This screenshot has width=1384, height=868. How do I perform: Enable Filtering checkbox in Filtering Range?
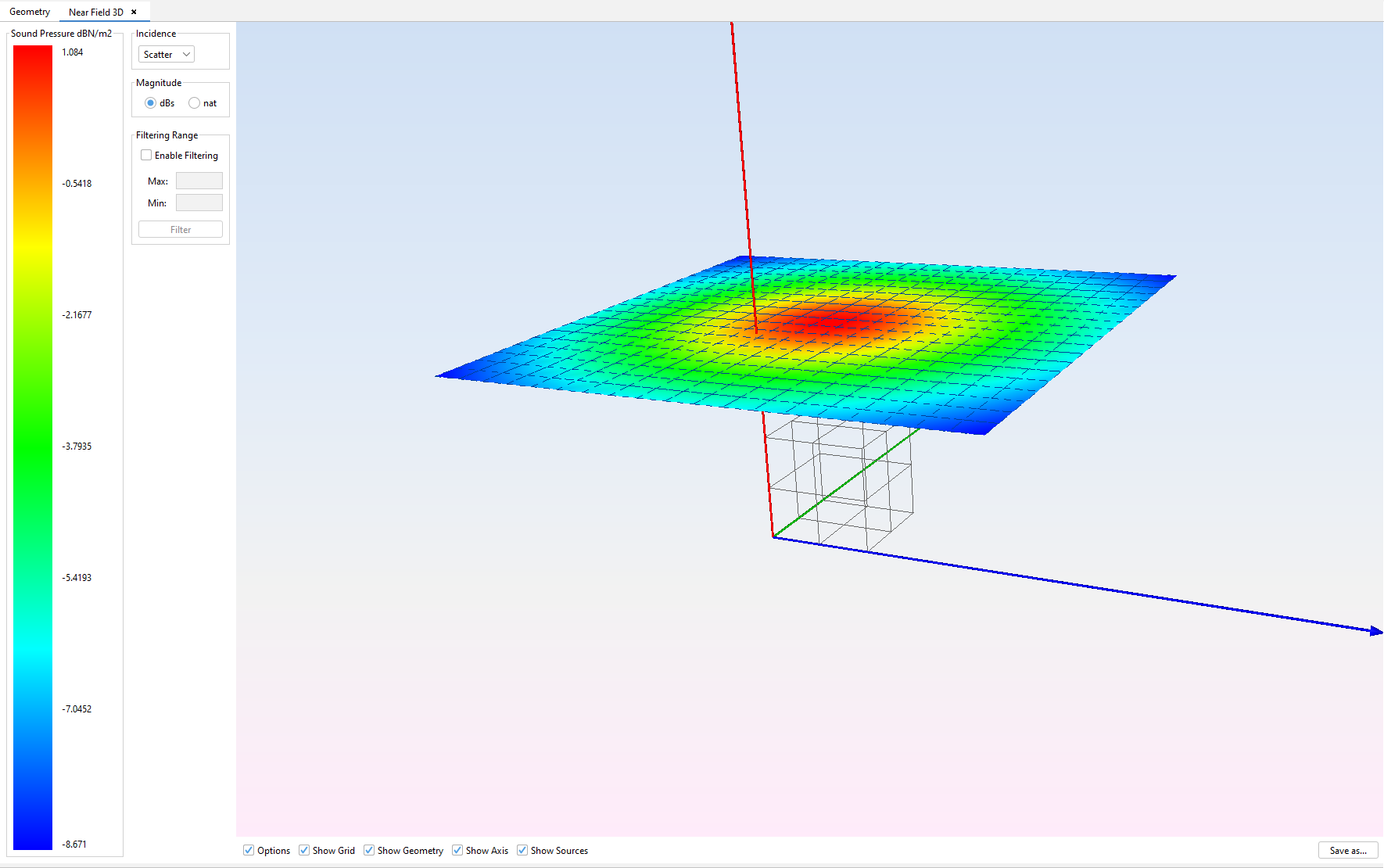point(146,156)
